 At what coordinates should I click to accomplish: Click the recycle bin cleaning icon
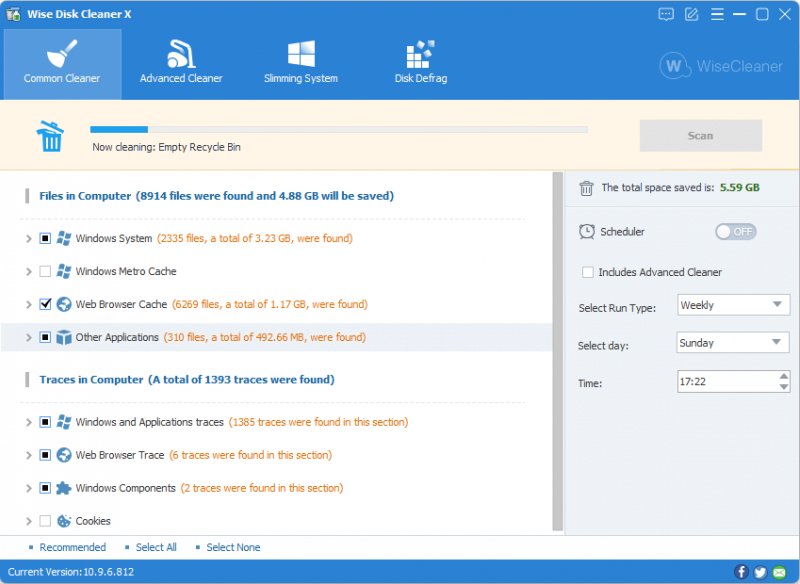click(50, 136)
